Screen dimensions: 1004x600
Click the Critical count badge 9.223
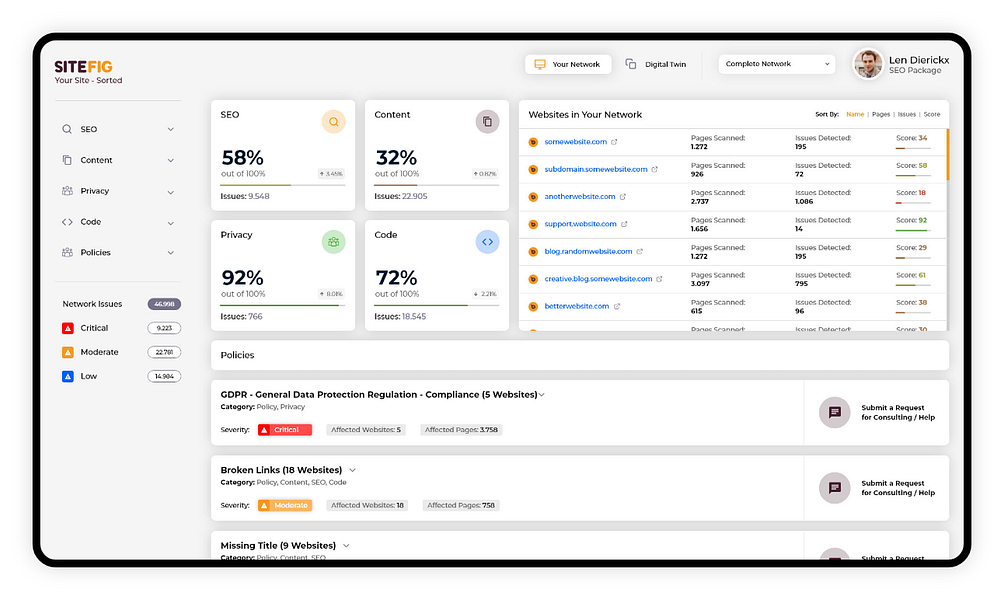[x=164, y=328]
